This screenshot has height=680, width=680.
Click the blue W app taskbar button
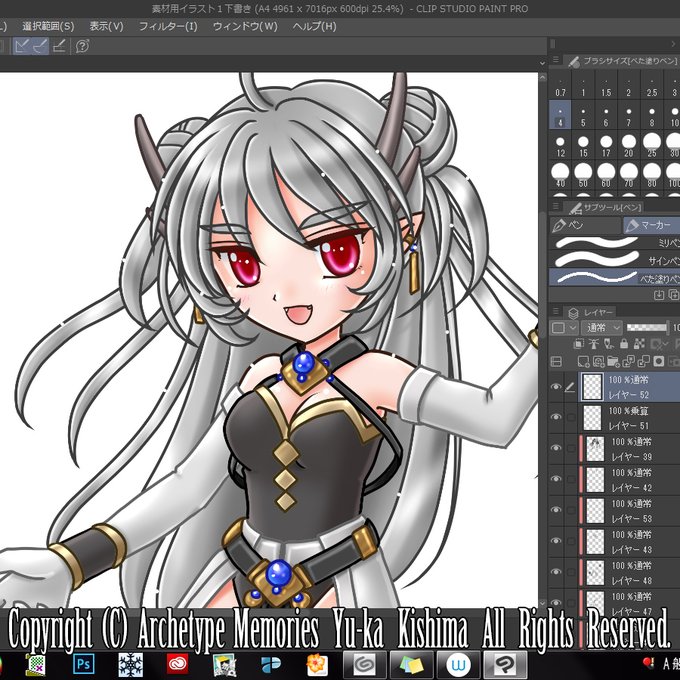pyautogui.click(x=458, y=664)
